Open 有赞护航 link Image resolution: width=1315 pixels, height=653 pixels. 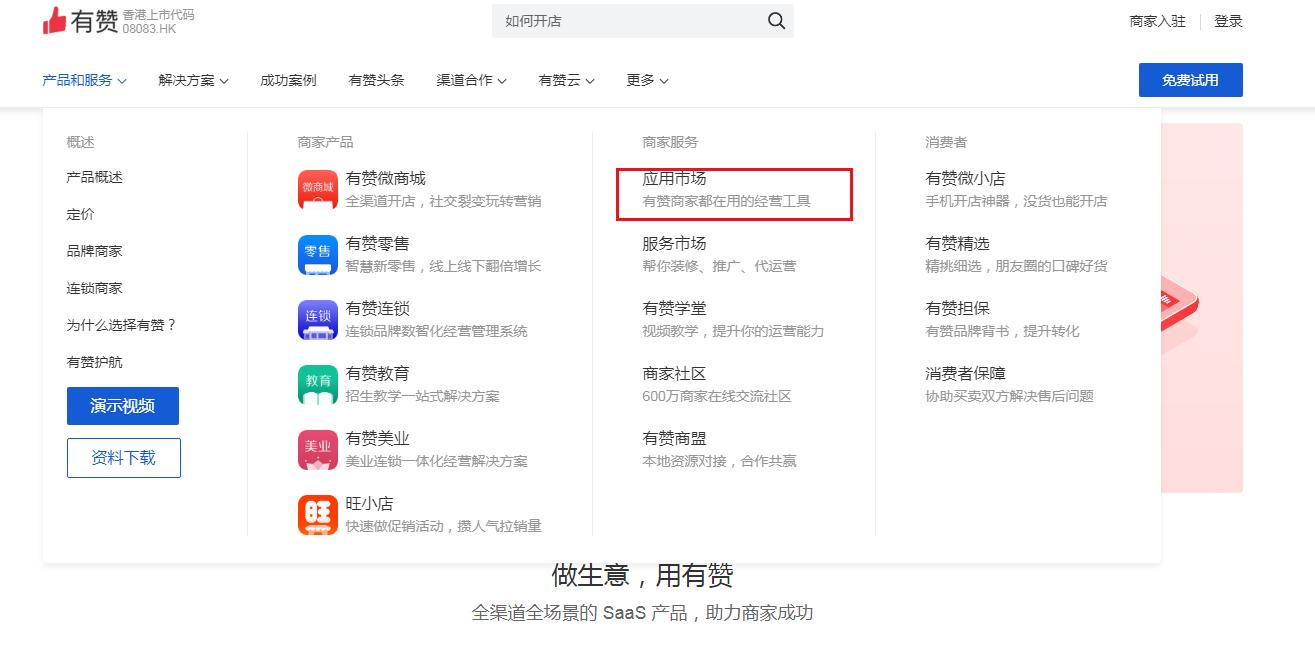(95, 362)
